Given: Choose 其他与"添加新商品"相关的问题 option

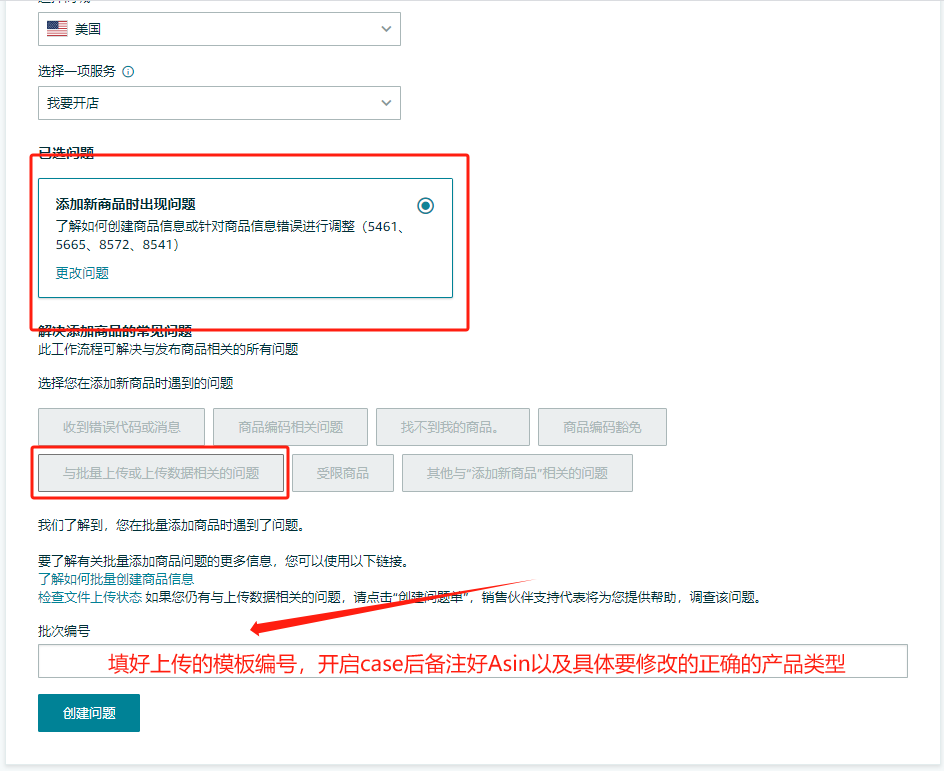Looking at the screenshot, I should point(517,473).
